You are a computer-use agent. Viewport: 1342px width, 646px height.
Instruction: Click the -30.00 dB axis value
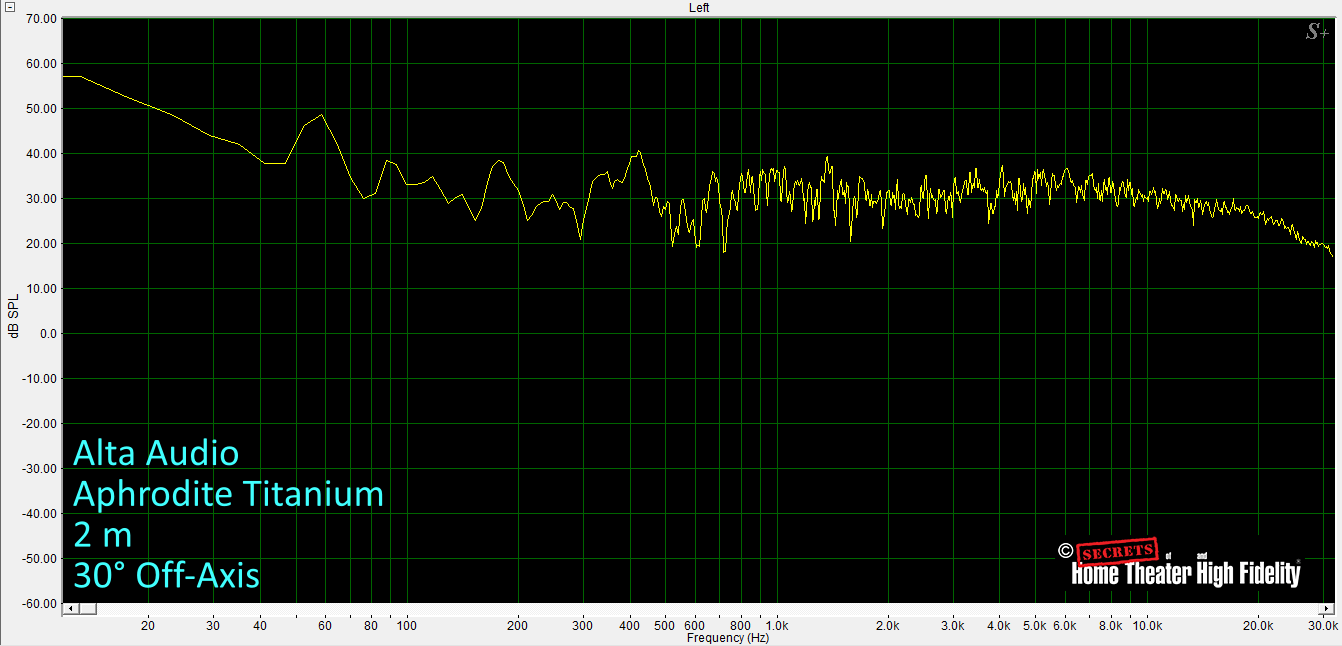click(x=39, y=469)
